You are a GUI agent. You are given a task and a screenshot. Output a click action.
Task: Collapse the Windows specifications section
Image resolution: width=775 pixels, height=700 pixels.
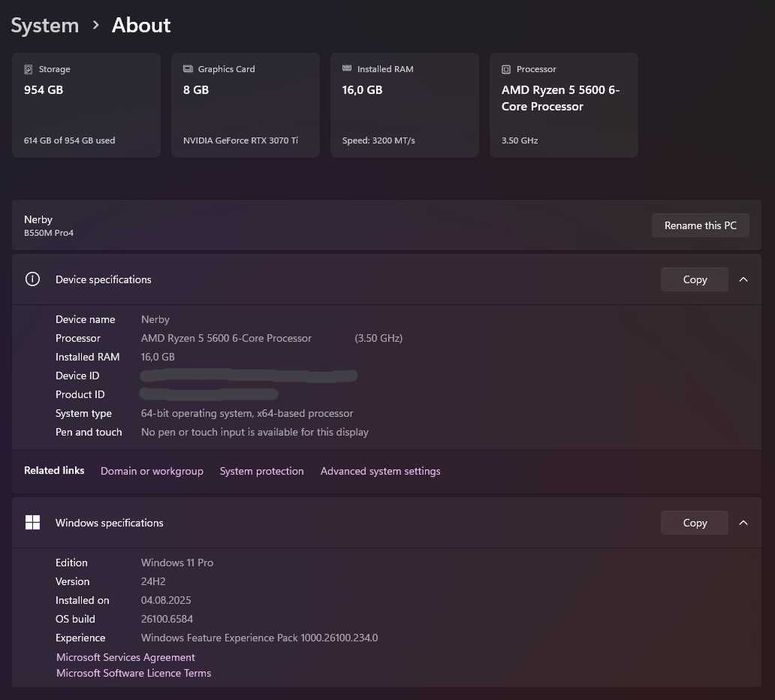(743, 523)
